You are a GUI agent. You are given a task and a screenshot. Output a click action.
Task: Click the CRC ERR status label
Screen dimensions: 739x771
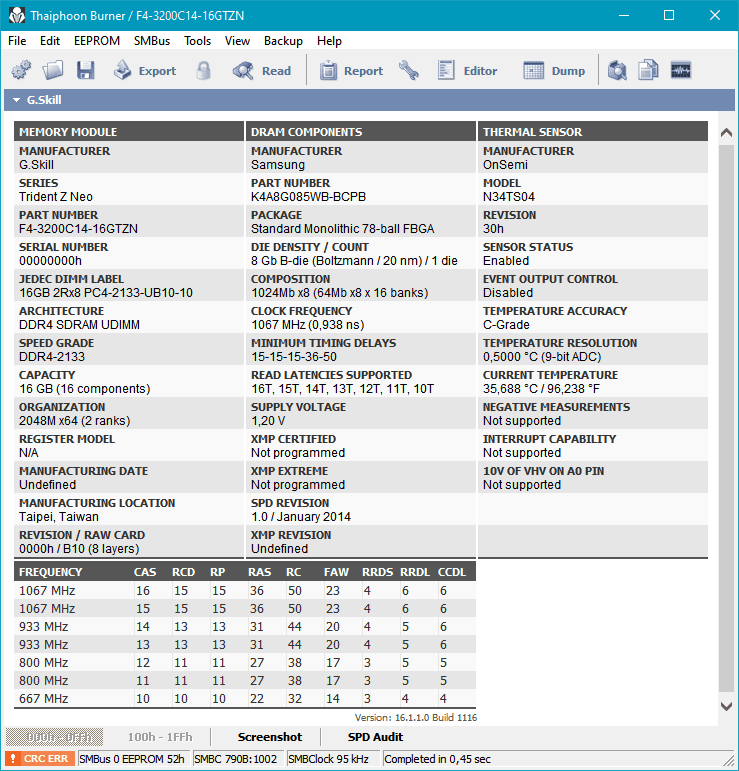[46, 759]
